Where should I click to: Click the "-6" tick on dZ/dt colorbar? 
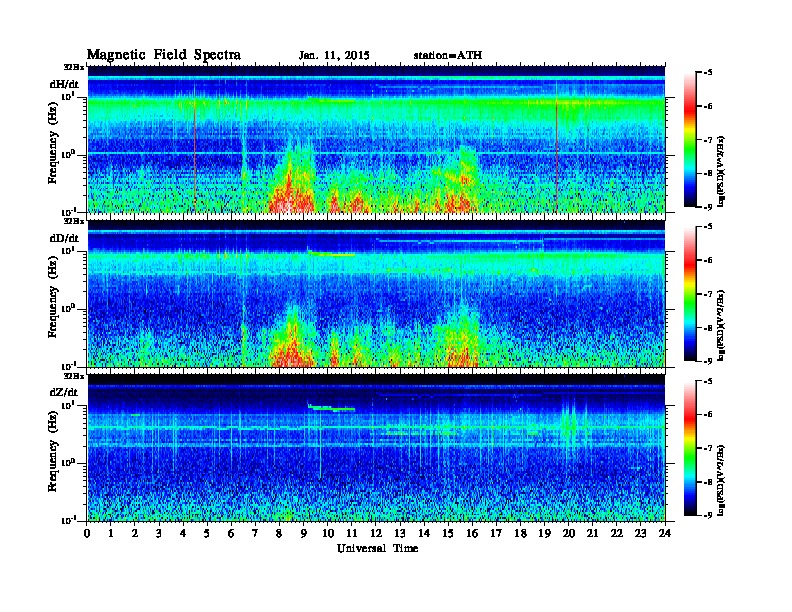[x=708, y=414]
